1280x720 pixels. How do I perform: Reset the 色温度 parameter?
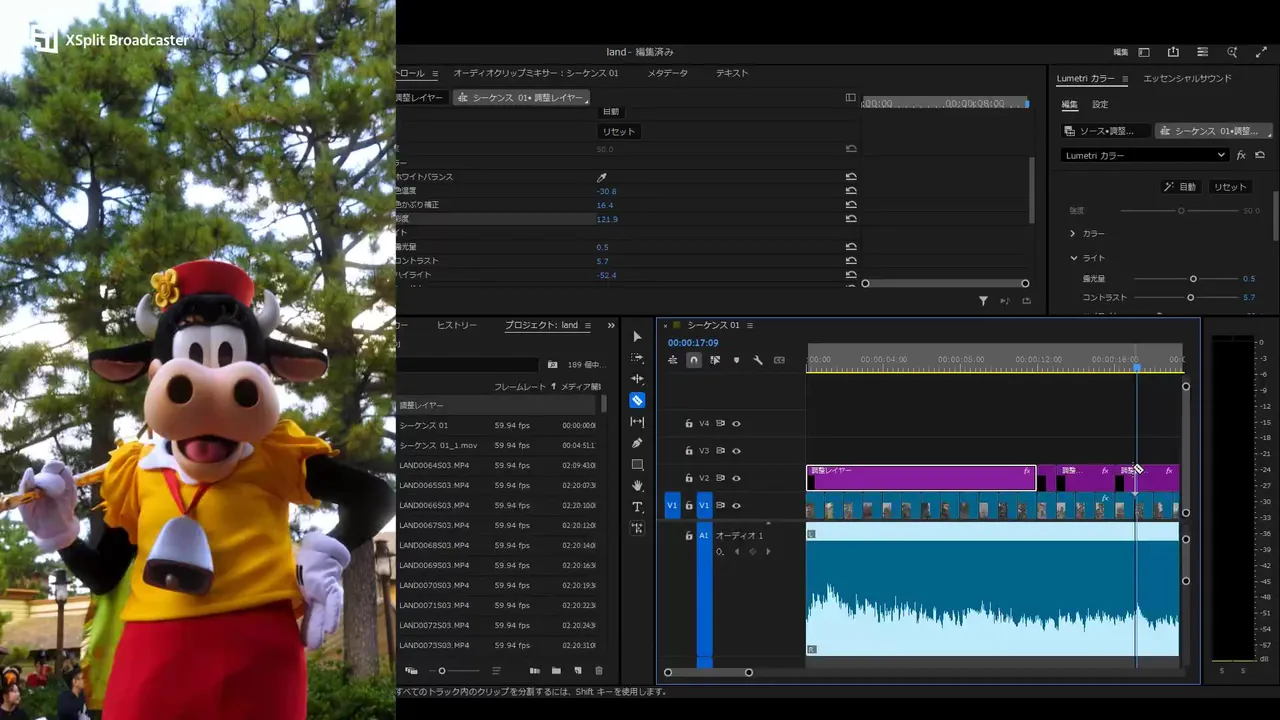pos(851,190)
